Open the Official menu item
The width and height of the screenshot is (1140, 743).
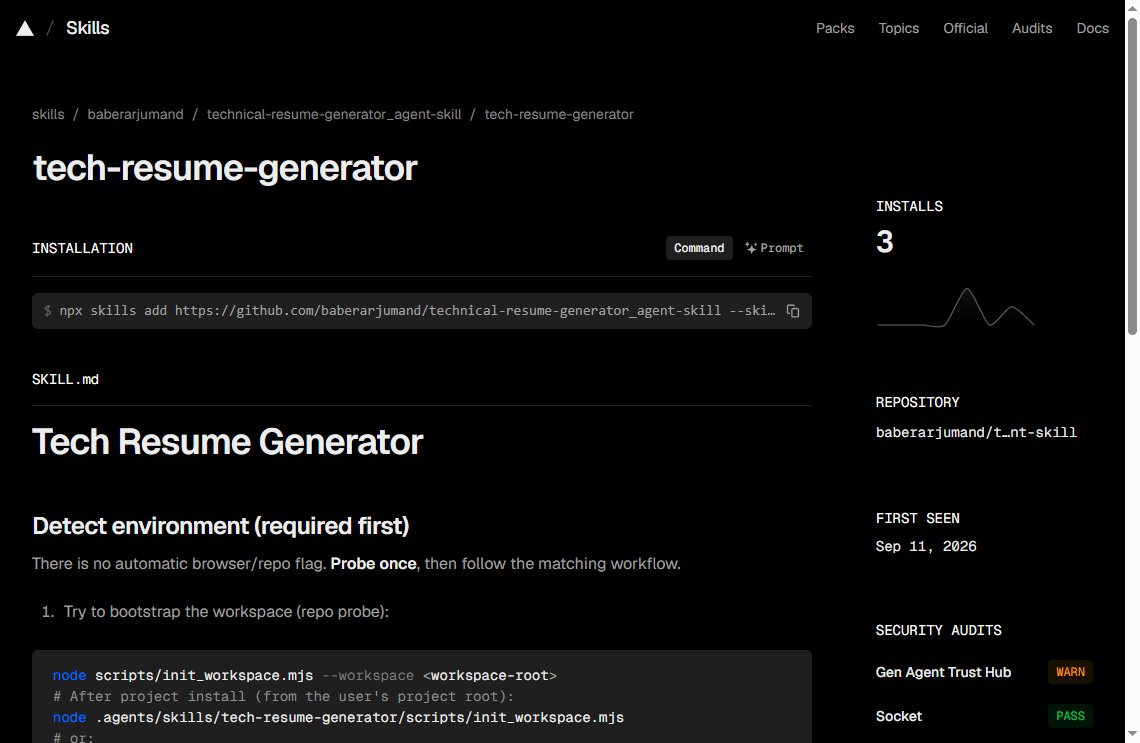(x=965, y=28)
